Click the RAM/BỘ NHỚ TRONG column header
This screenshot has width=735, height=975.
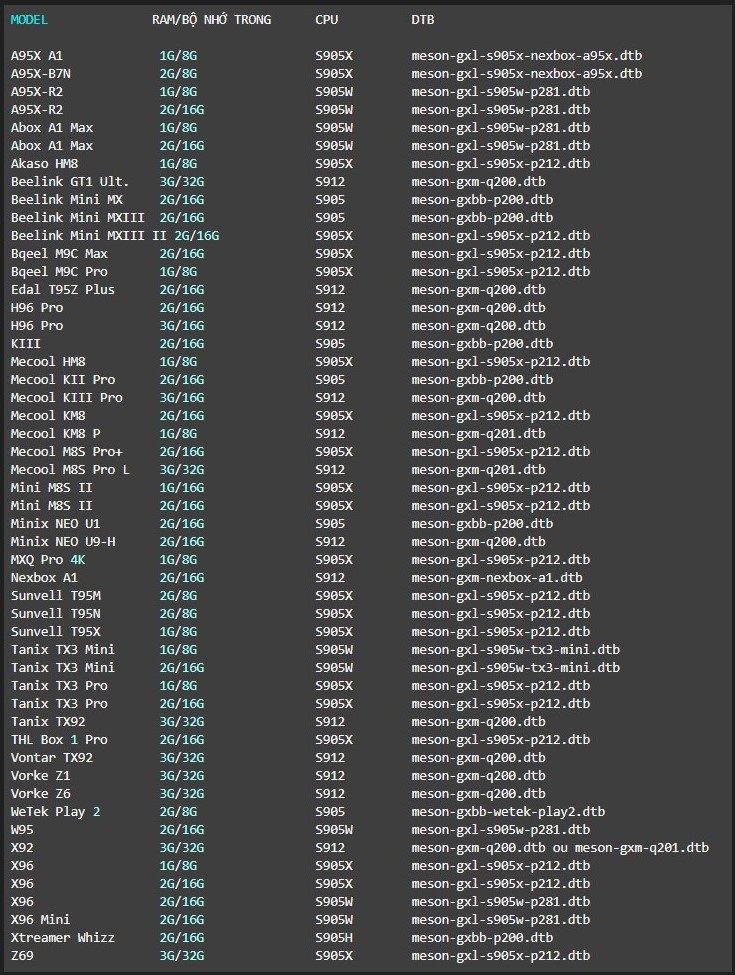211,20
